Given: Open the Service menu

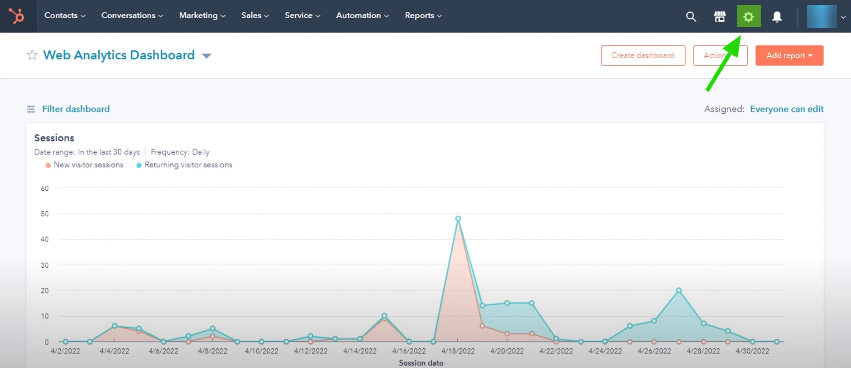Looking at the screenshot, I should tap(302, 16).
